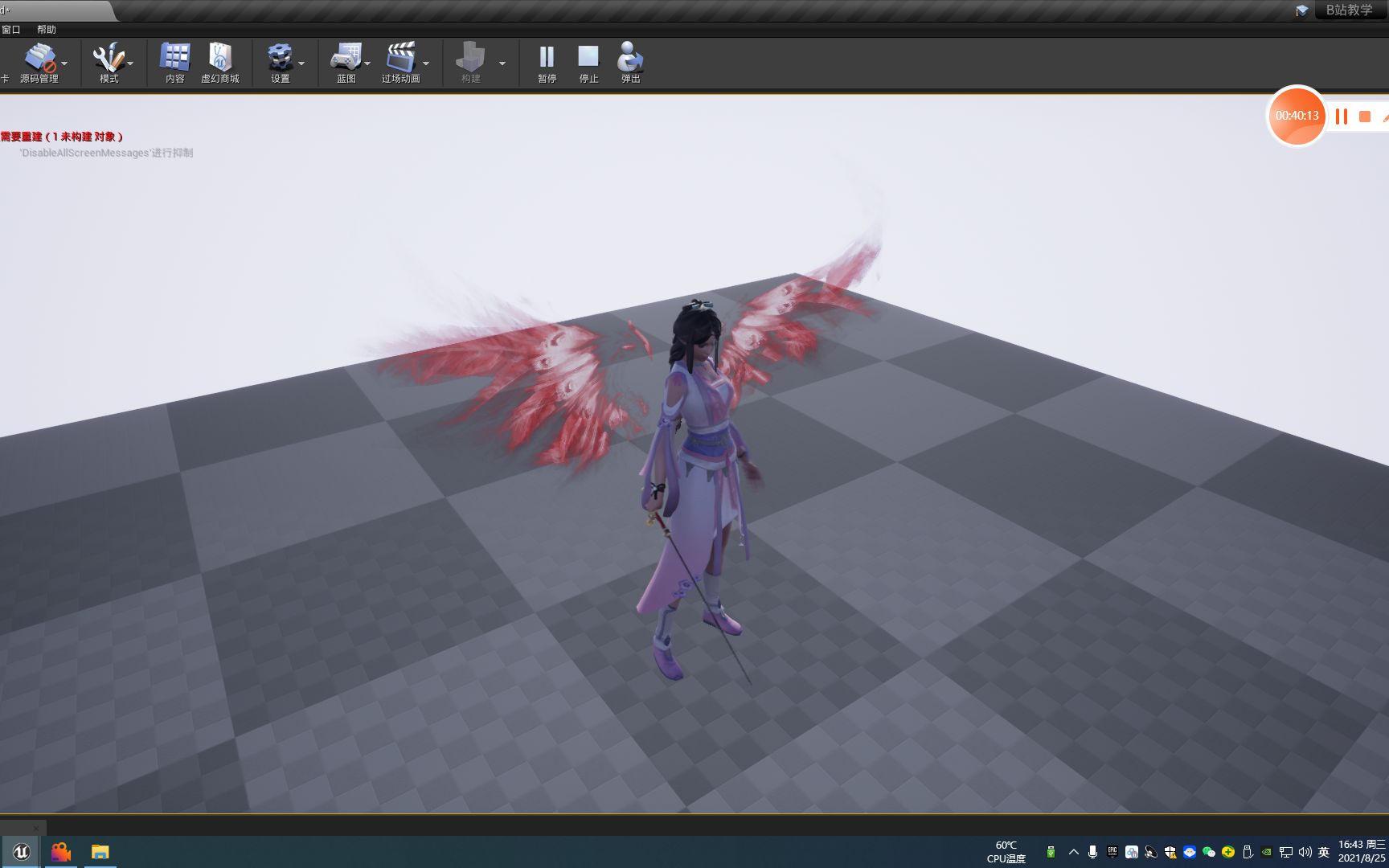1389x868 pixels.
Task: Expand hidden system tray icons
Action: pyautogui.click(x=1073, y=852)
